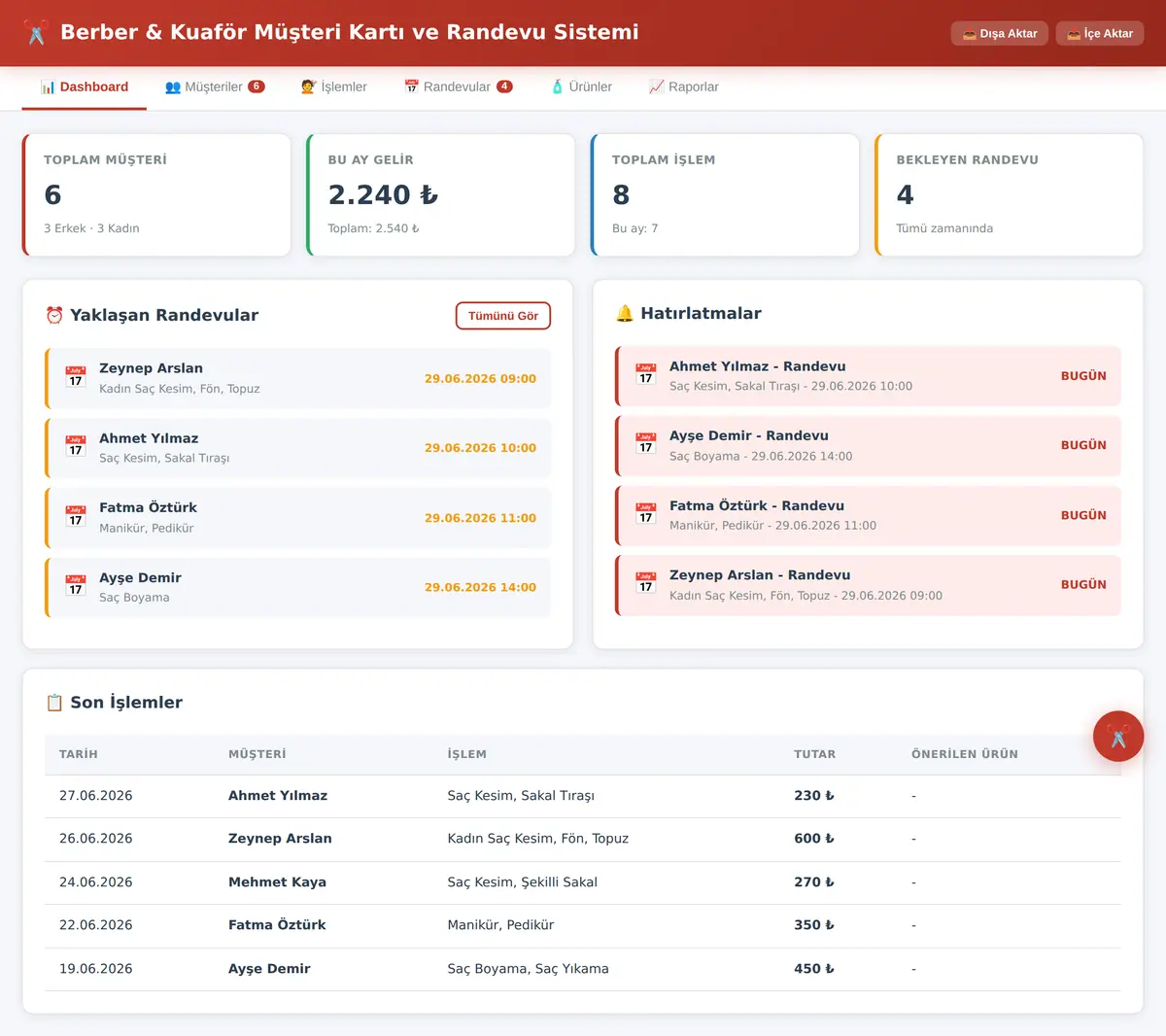The width and height of the screenshot is (1166, 1036).
Task: Click the calendar icon on Zeynep Arslan's upcoming appointment
Action: tap(76, 377)
